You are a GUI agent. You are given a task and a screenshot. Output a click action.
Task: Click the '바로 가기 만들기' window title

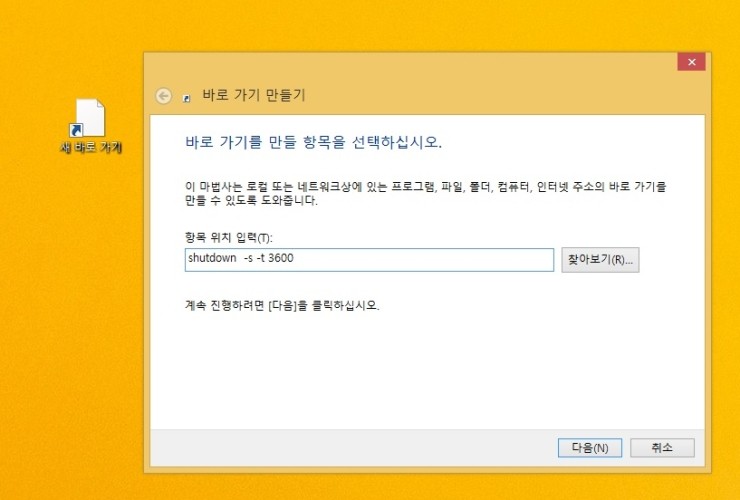click(254, 95)
